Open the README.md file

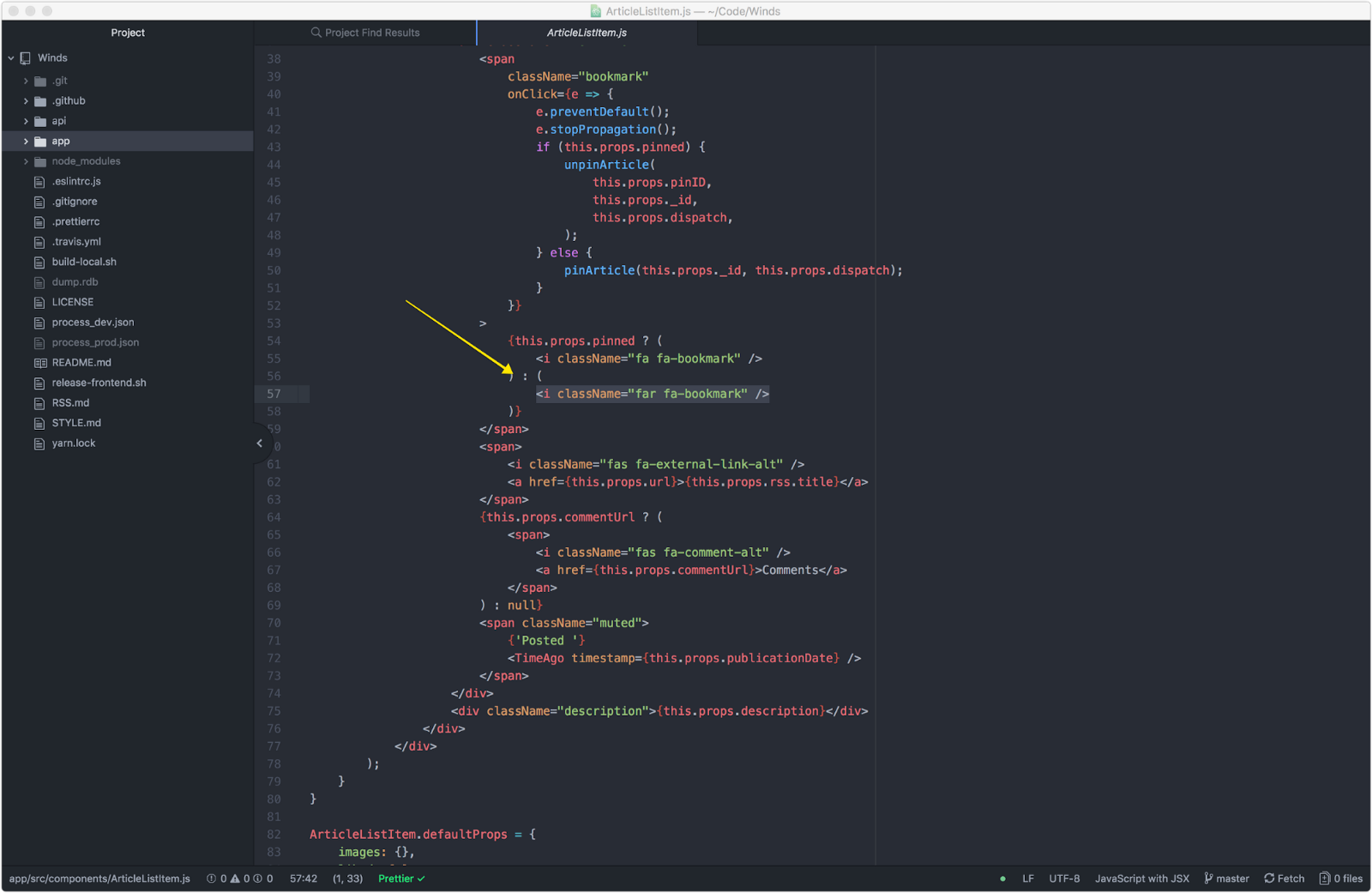81,362
